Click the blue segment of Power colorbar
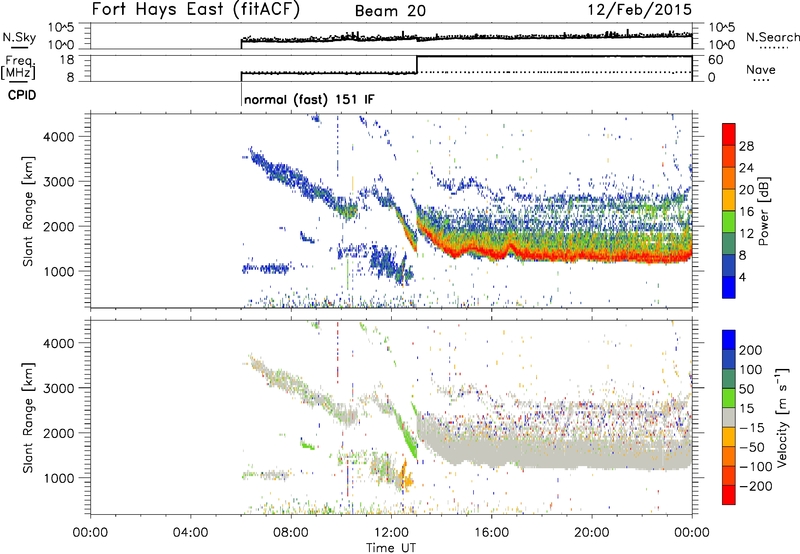Viewport: 800px width, 554px height. 729,287
